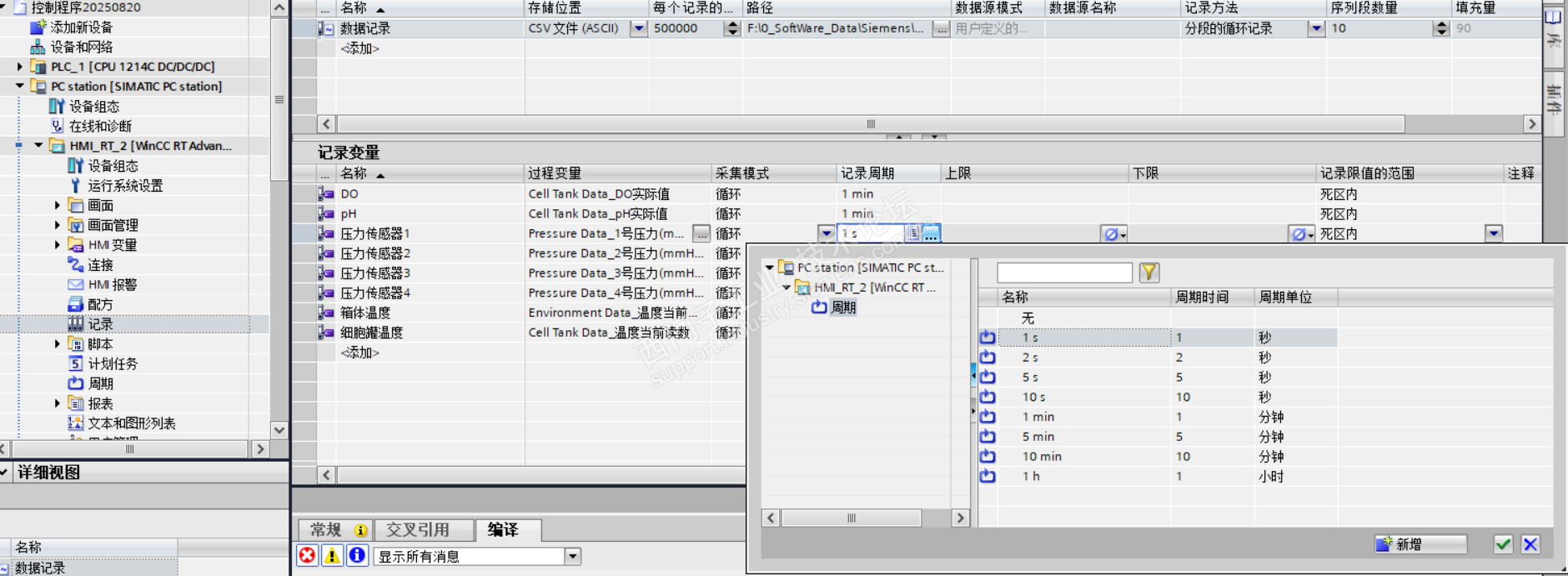Click the browse button for 过程变量 of 压力传感器1
The height and width of the screenshot is (576, 1568).
tap(701, 234)
